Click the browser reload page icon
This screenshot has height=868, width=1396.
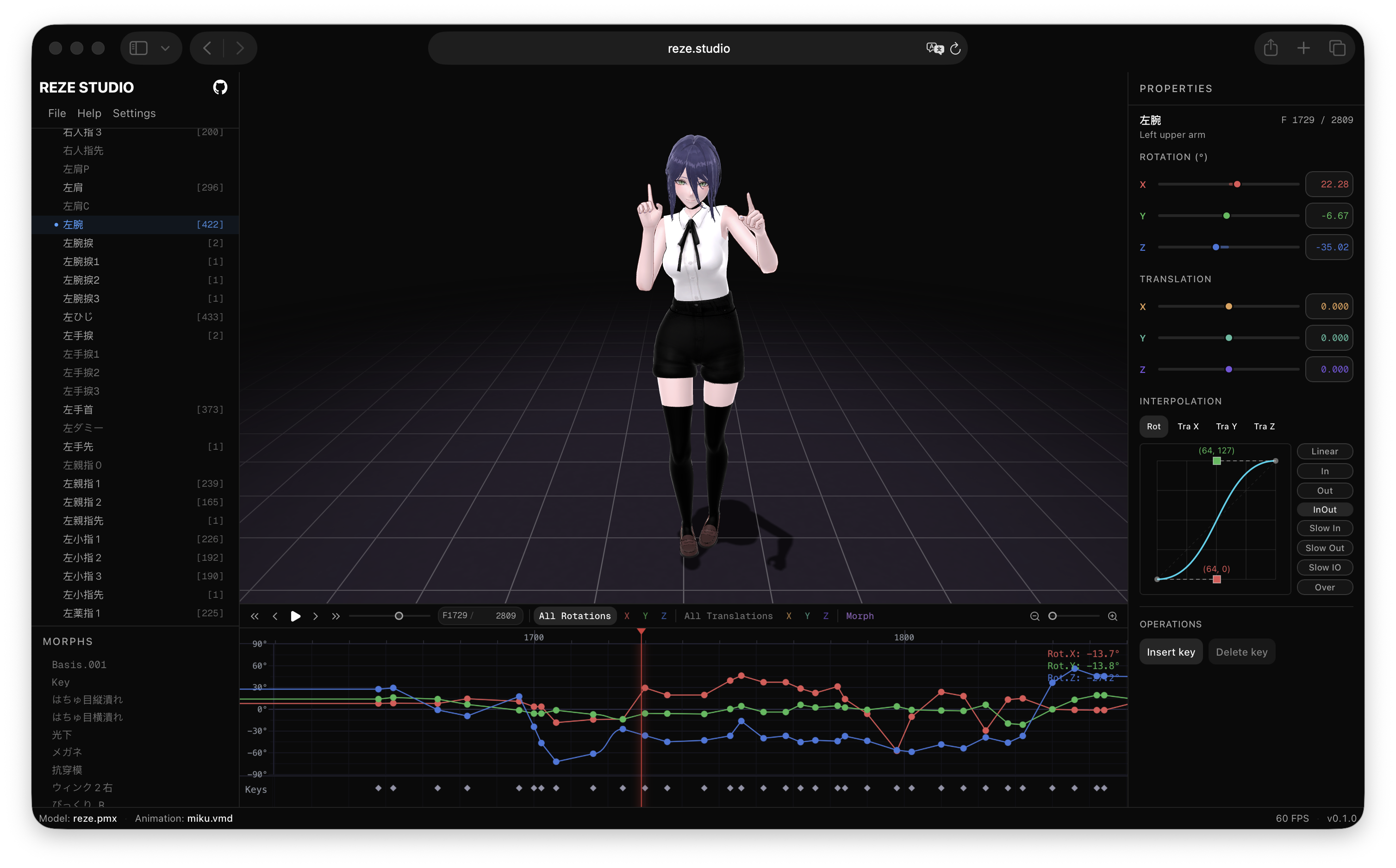coord(955,49)
